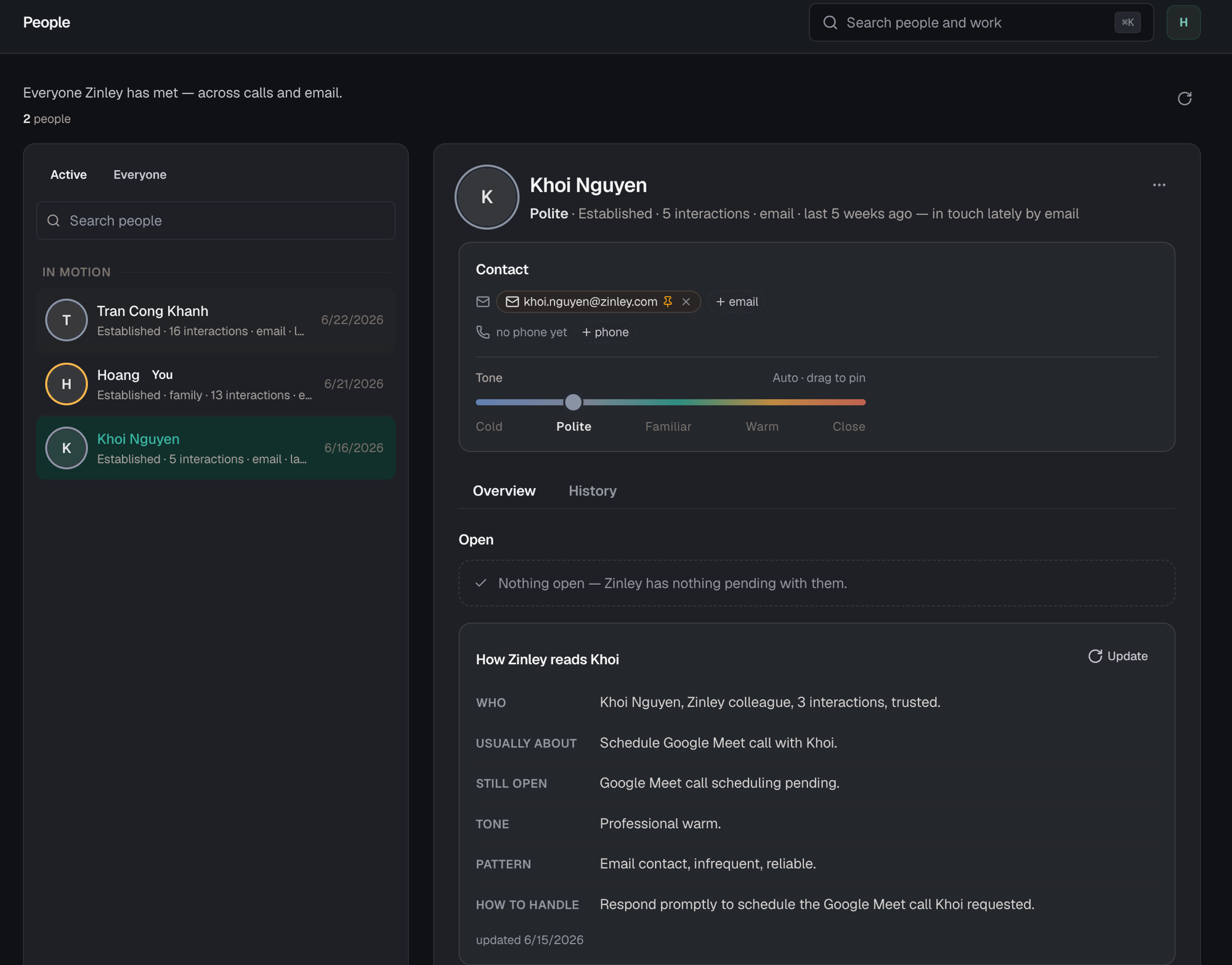1232x965 pixels.
Task: Open Tran Cong Khanh in the people list
Action: coord(216,320)
